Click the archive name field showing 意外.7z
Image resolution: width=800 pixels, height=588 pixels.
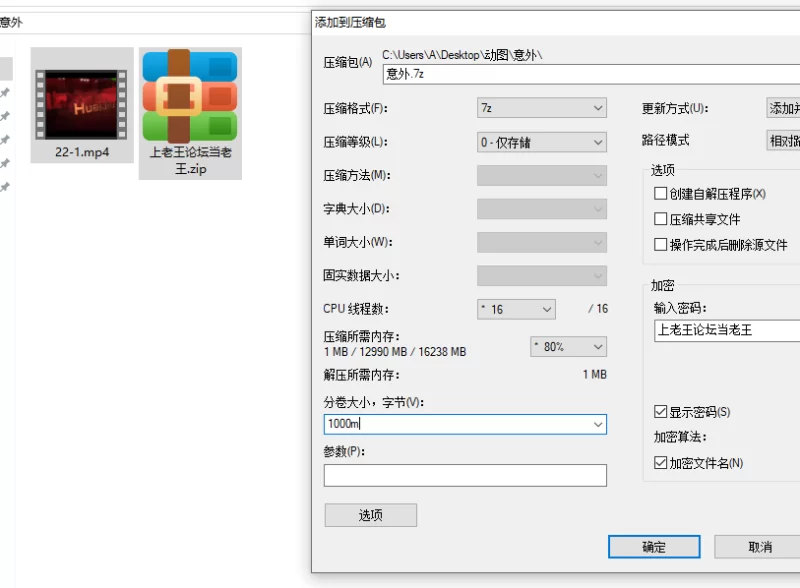point(591,74)
